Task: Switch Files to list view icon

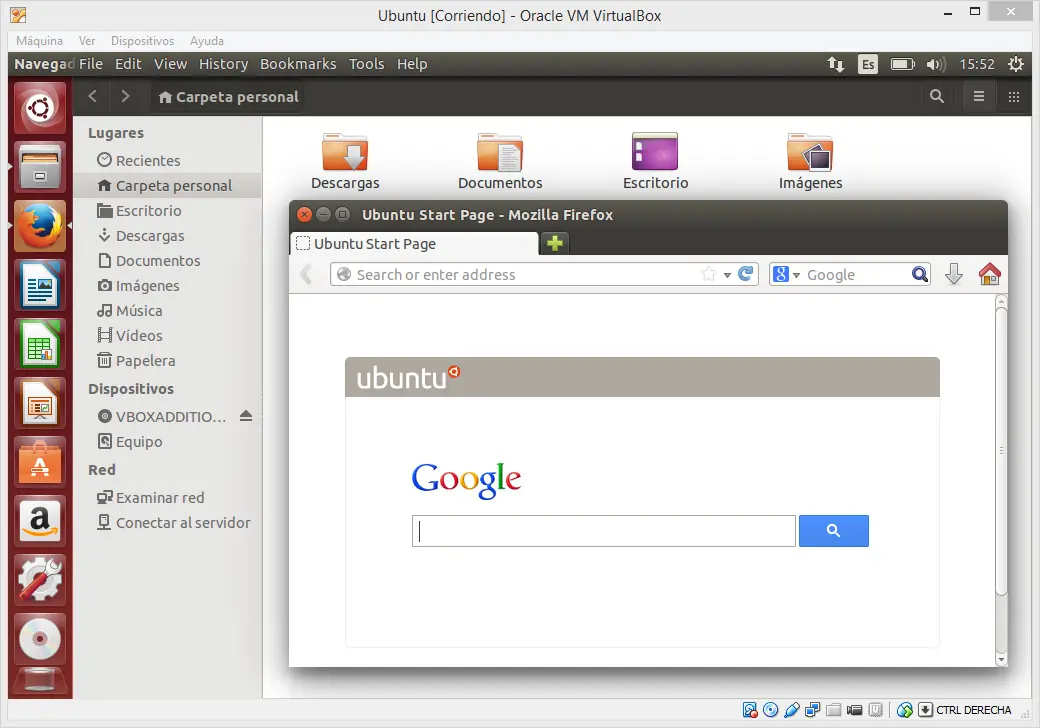Action: click(978, 96)
